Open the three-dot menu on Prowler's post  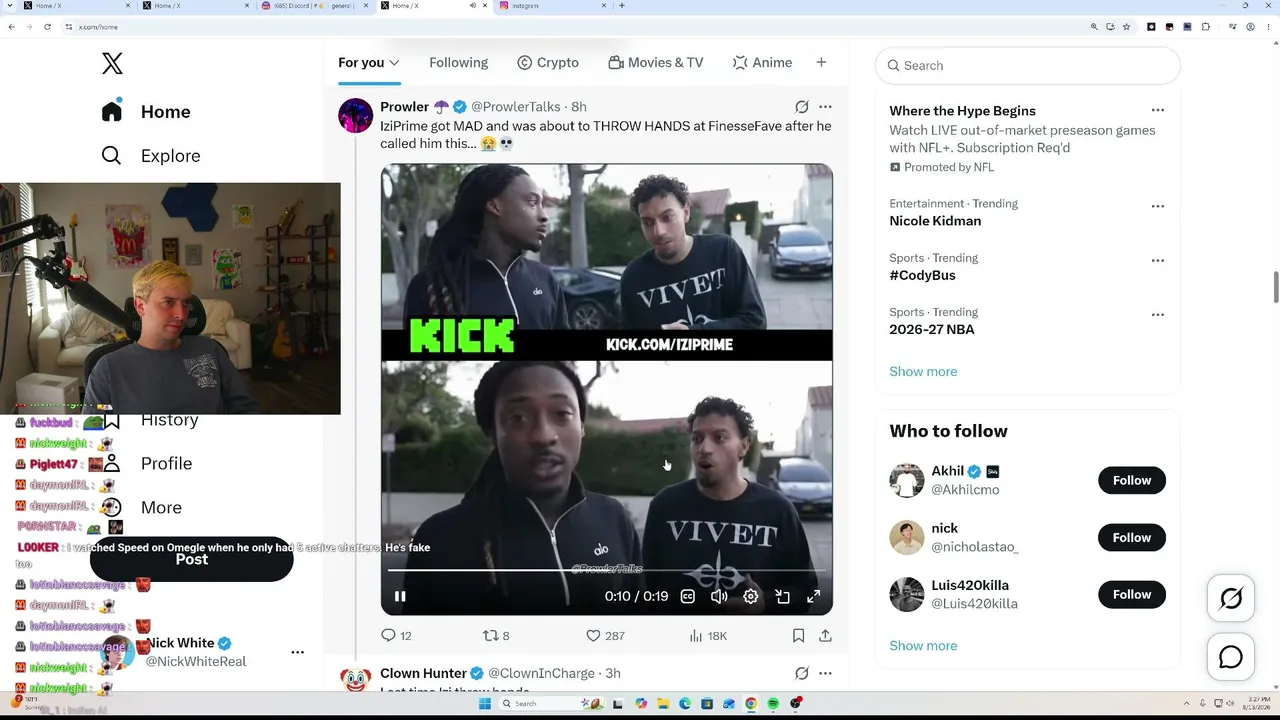pos(825,107)
